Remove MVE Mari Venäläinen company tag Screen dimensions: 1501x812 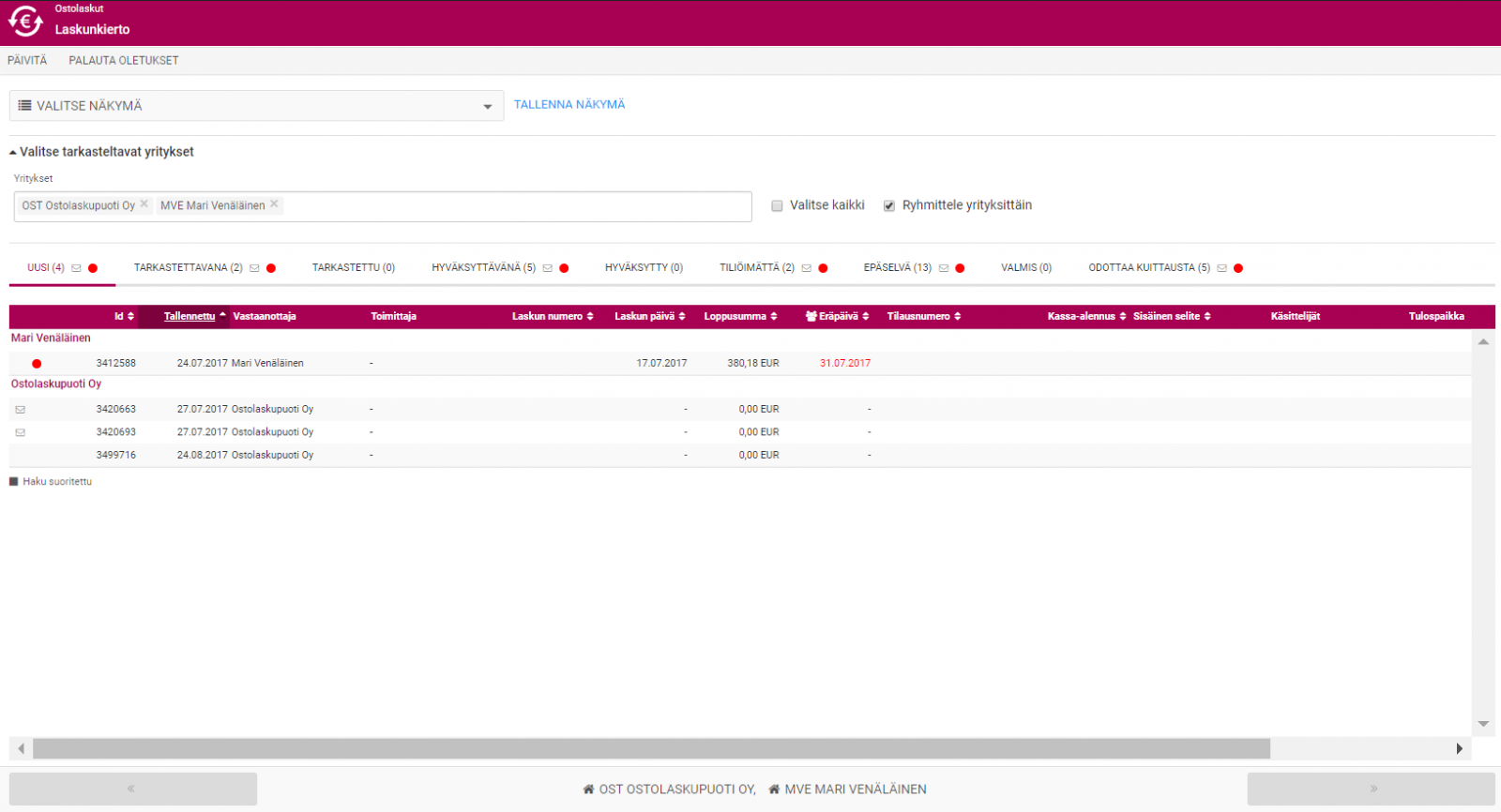click(x=274, y=203)
